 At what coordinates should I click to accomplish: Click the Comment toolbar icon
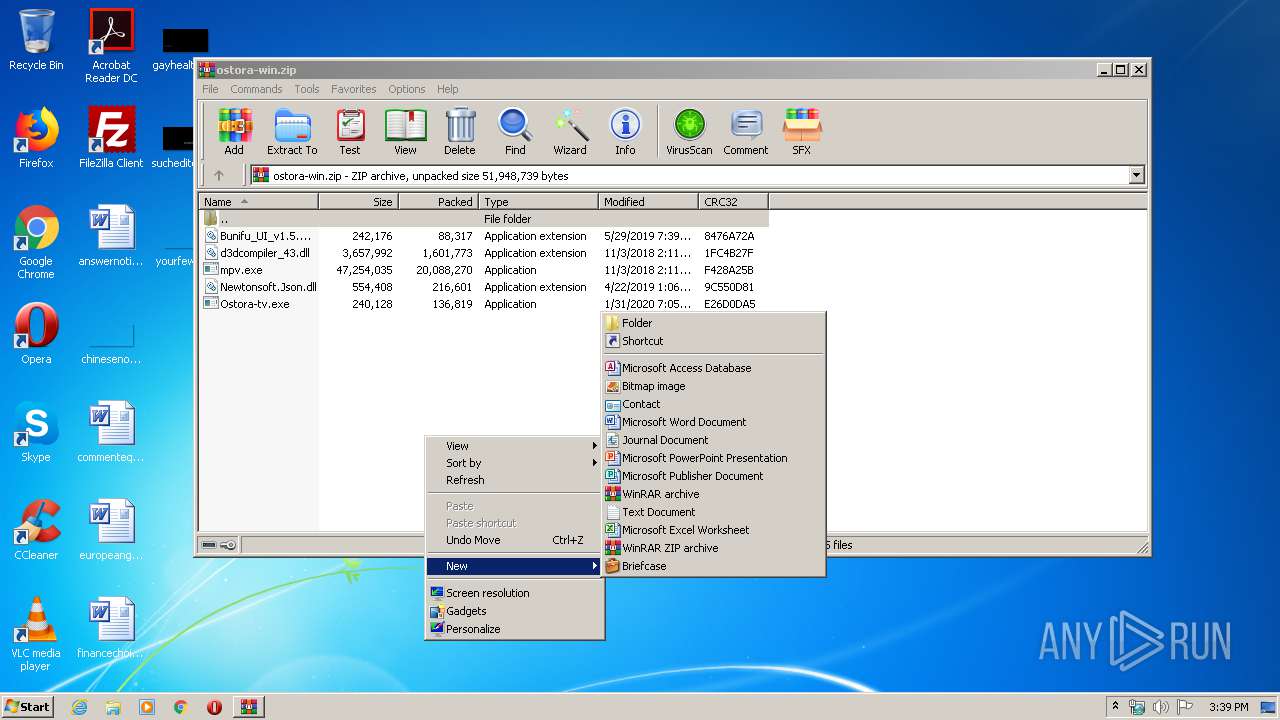pyautogui.click(x=746, y=132)
